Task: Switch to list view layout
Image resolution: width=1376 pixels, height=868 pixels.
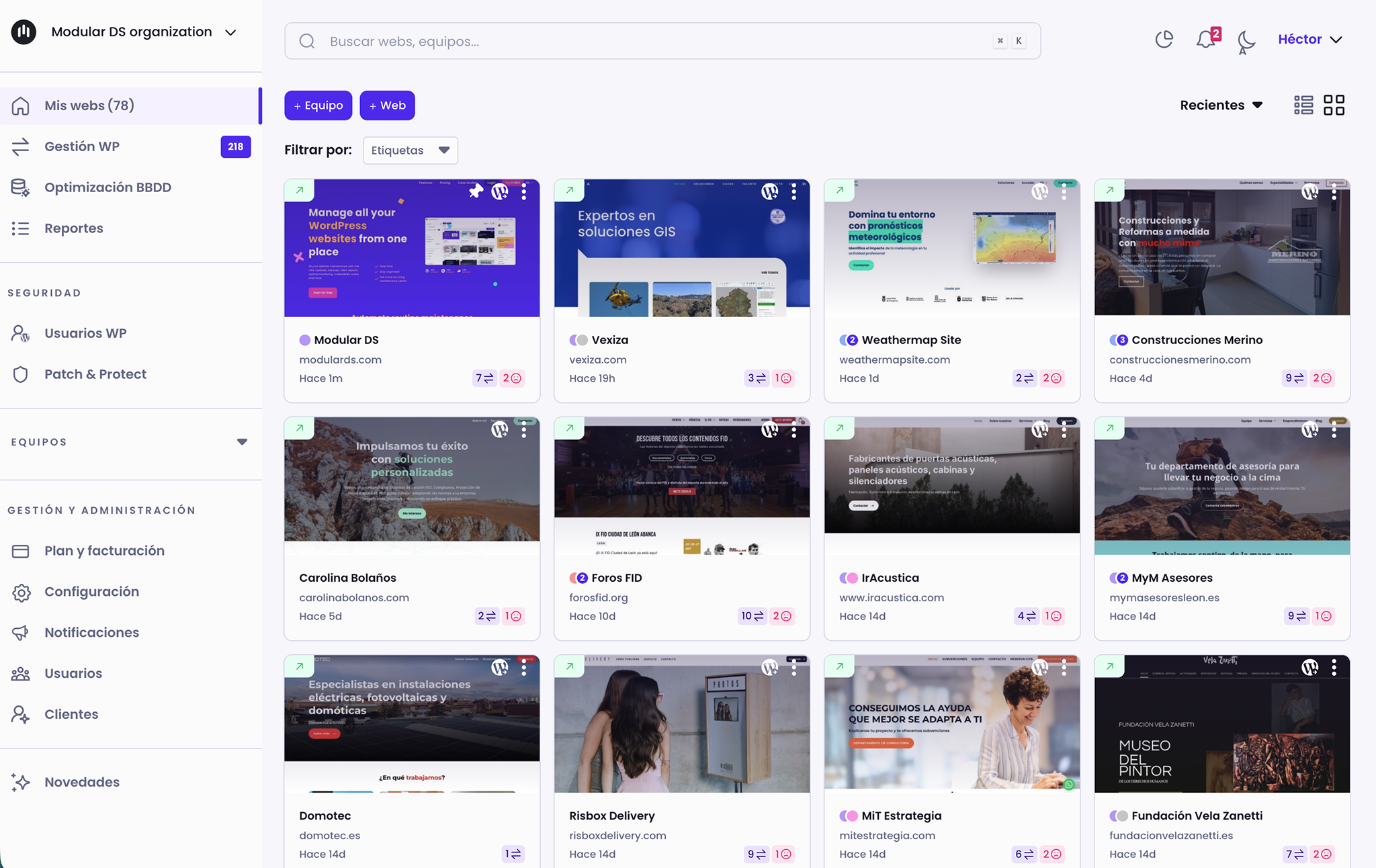Action: [x=1303, y=105]
